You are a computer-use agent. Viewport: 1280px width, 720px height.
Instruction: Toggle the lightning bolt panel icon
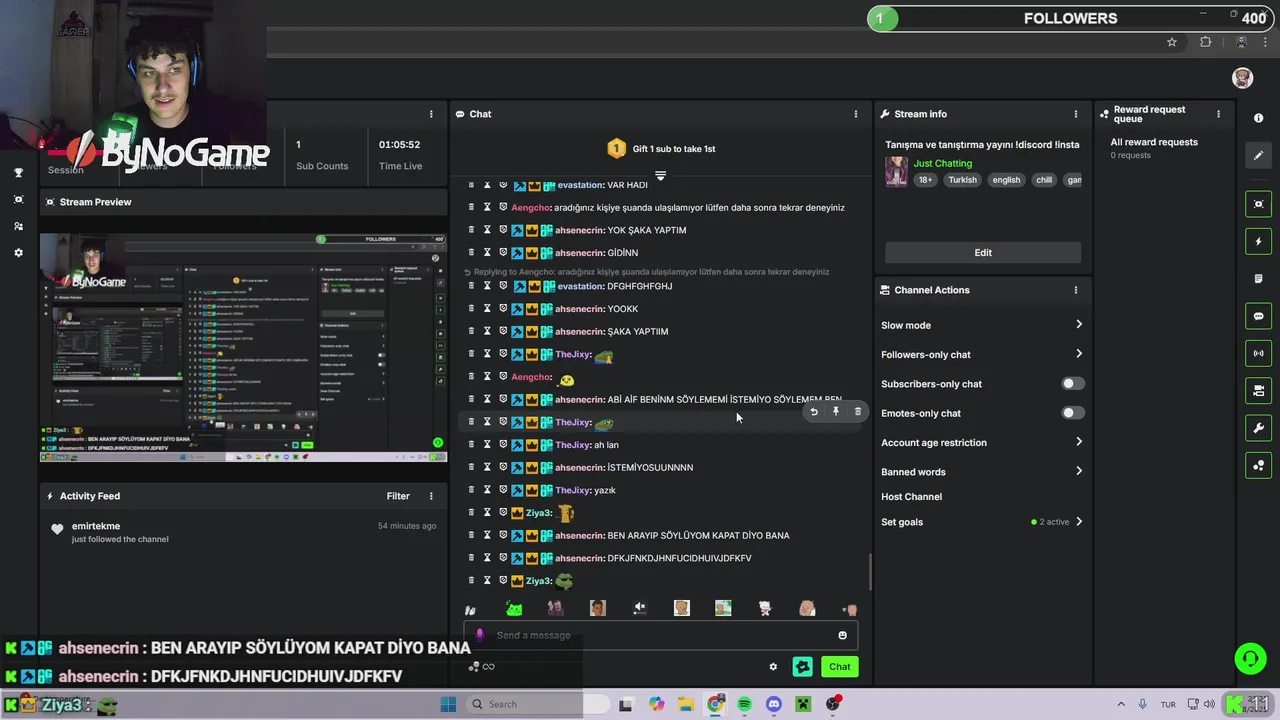(x=1258, y=242)
